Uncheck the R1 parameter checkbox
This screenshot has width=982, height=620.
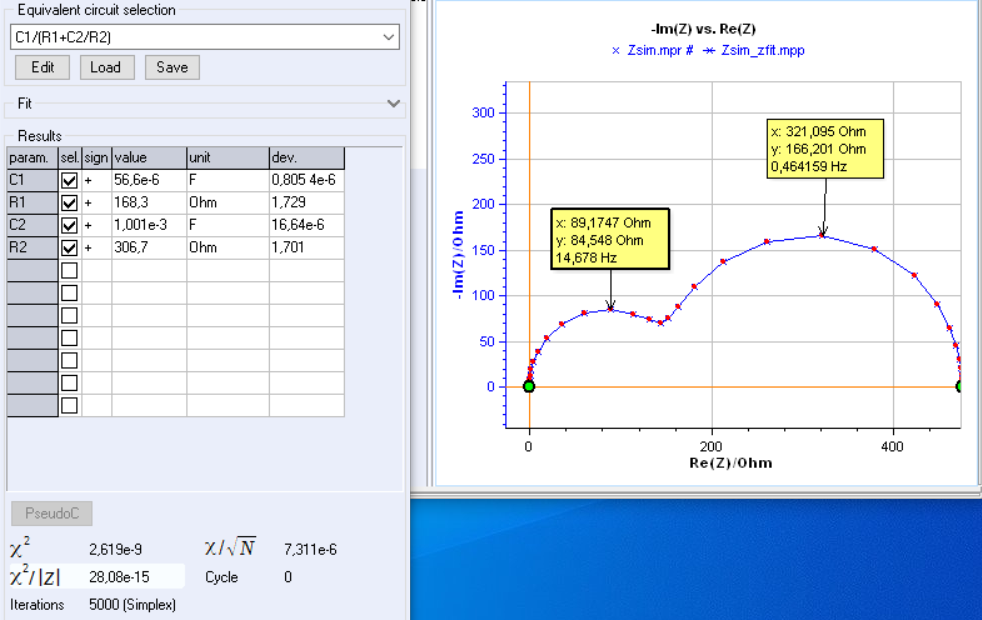click(70, 203)
